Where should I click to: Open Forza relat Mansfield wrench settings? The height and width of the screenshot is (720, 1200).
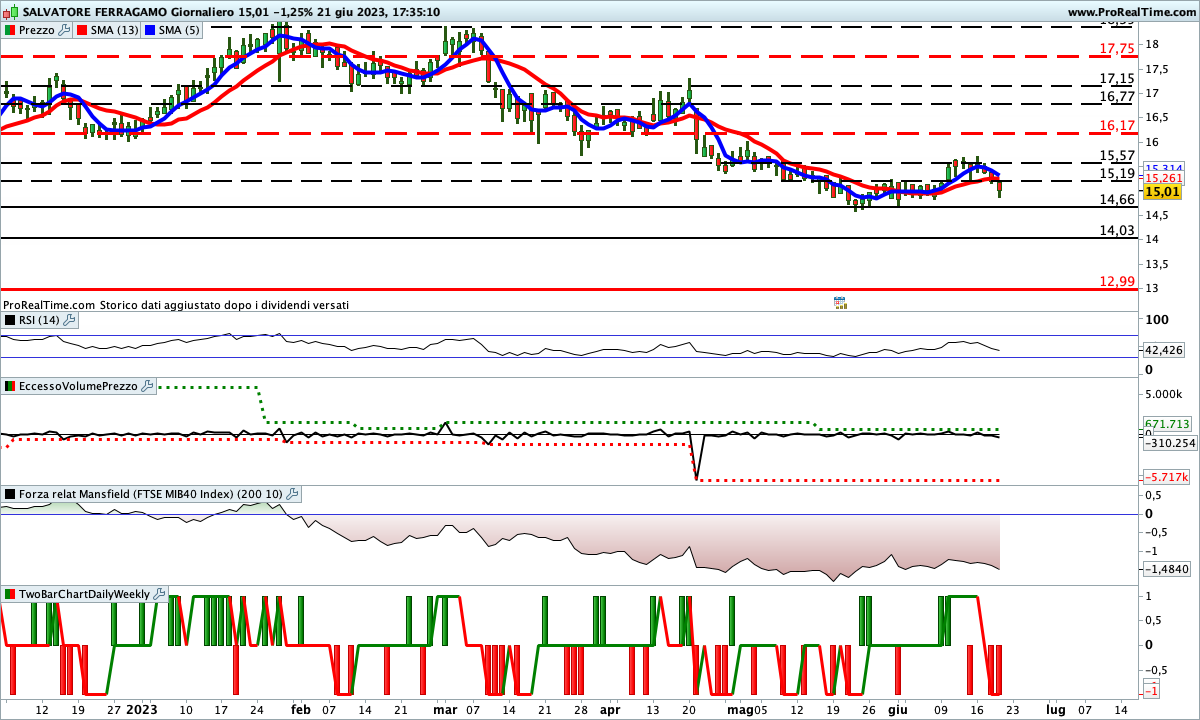pyautogui.click(x=292, y=494)
